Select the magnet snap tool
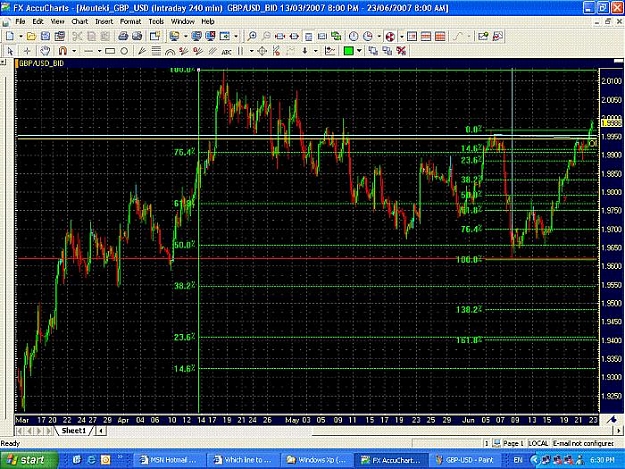This screenshot has height=469, width=625. tap(63, 51)
